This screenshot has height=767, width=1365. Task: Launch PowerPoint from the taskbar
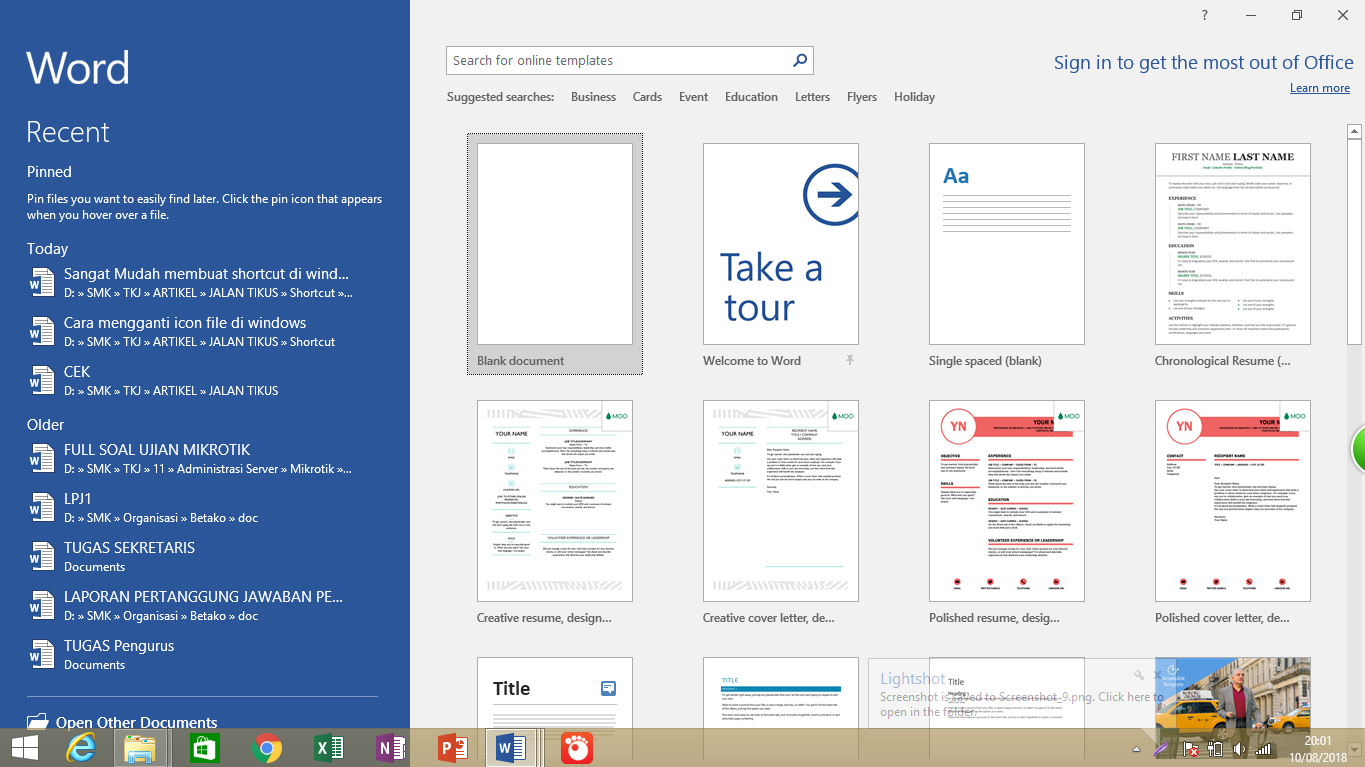click(453, 748)
